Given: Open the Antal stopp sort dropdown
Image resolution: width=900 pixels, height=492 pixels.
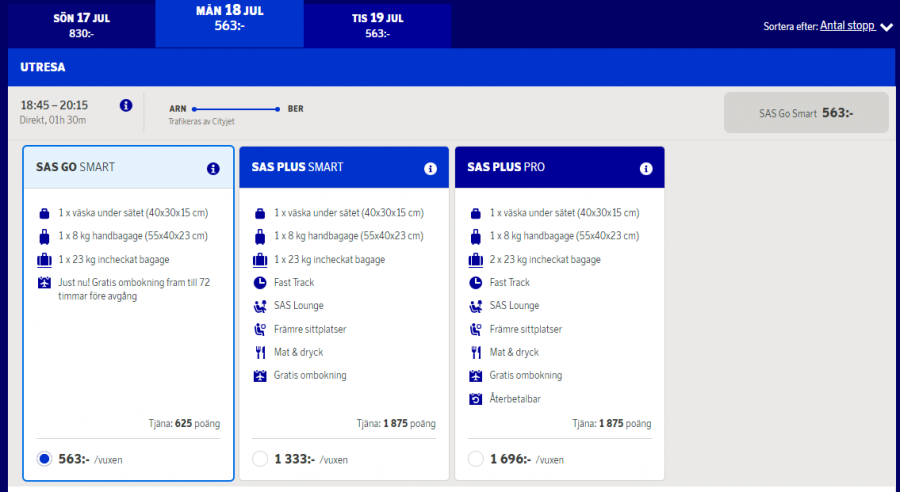Looking at the screenshot, I should tap(847, 26).
